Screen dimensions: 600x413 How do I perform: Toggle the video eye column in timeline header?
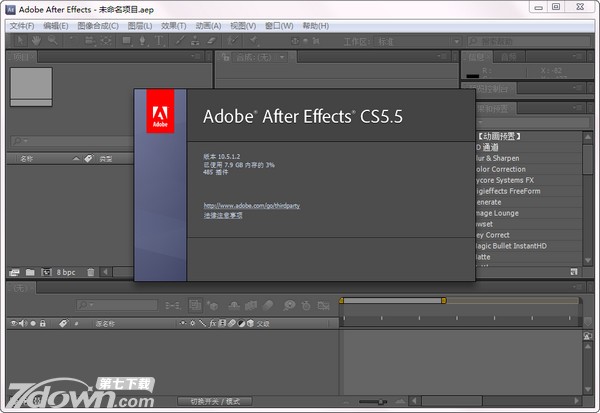coord(13,324)
